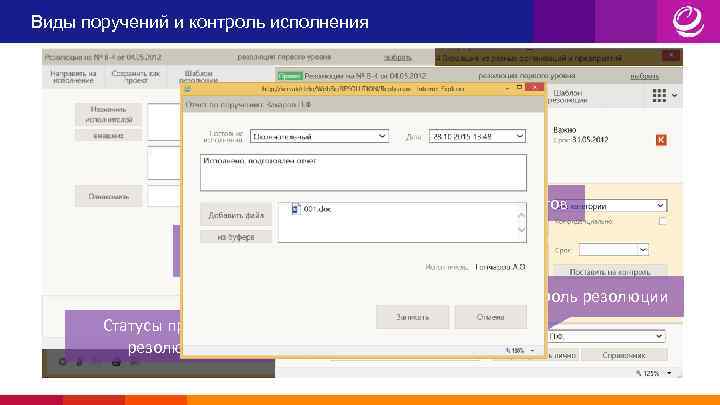Screen dimensions: 720x405
Task: Click the 'Справочник' button
Action: (624, 355)
